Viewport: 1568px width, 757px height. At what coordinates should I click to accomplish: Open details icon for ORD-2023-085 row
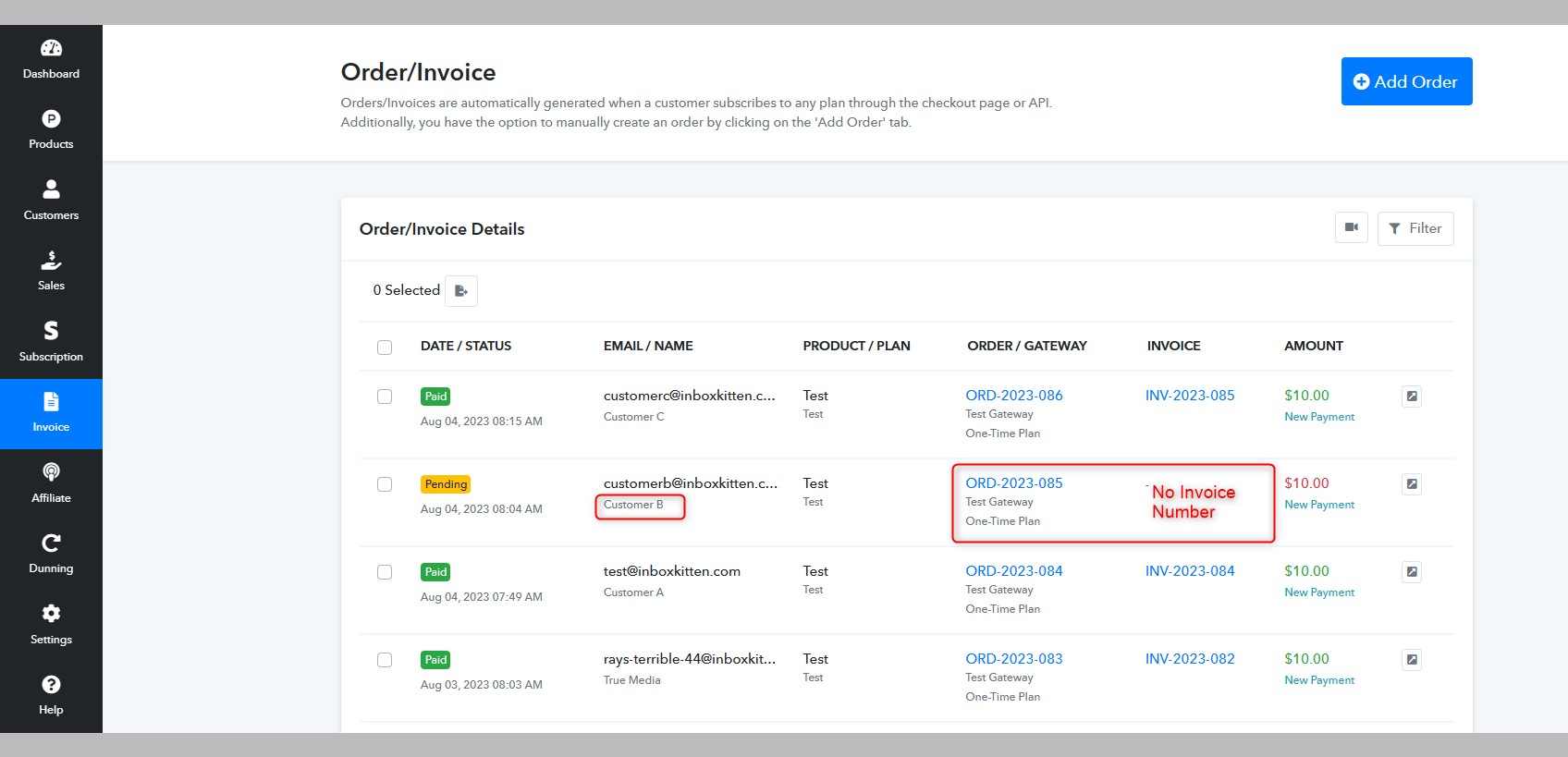click(x=1411, y=484)
